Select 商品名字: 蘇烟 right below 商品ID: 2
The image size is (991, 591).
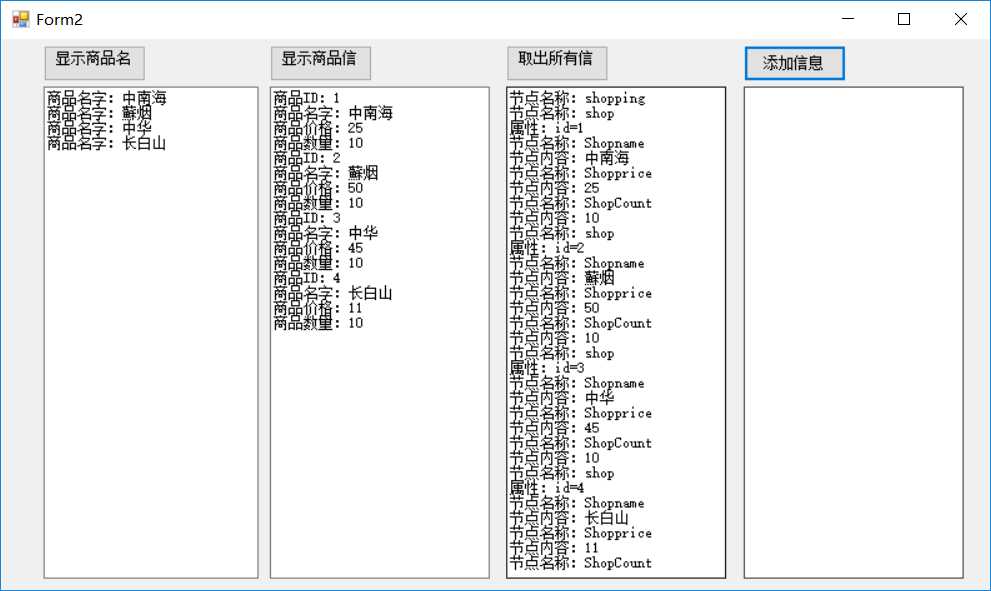325,173
